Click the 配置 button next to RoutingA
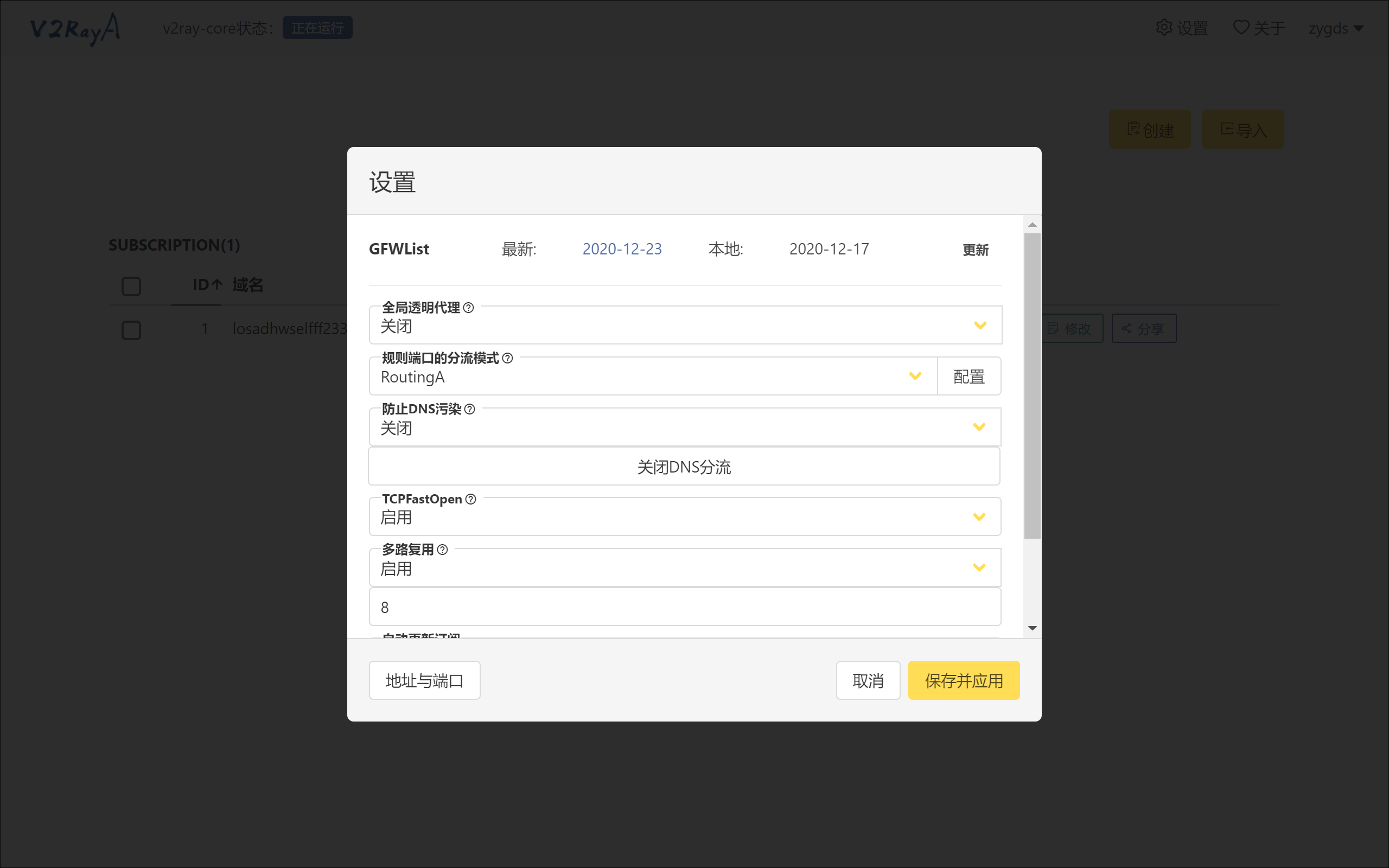This screenshot has height=868, width=1389. [969, 376]
